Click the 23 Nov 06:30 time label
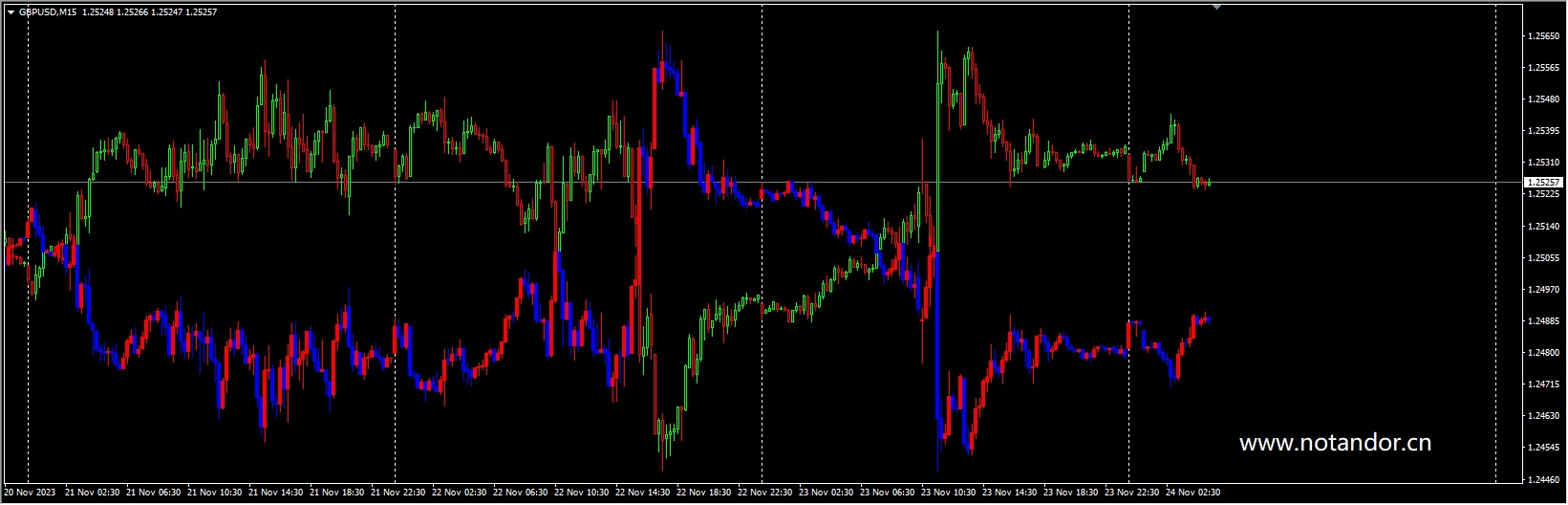1568x505 pixels. [x=889, y=493]
